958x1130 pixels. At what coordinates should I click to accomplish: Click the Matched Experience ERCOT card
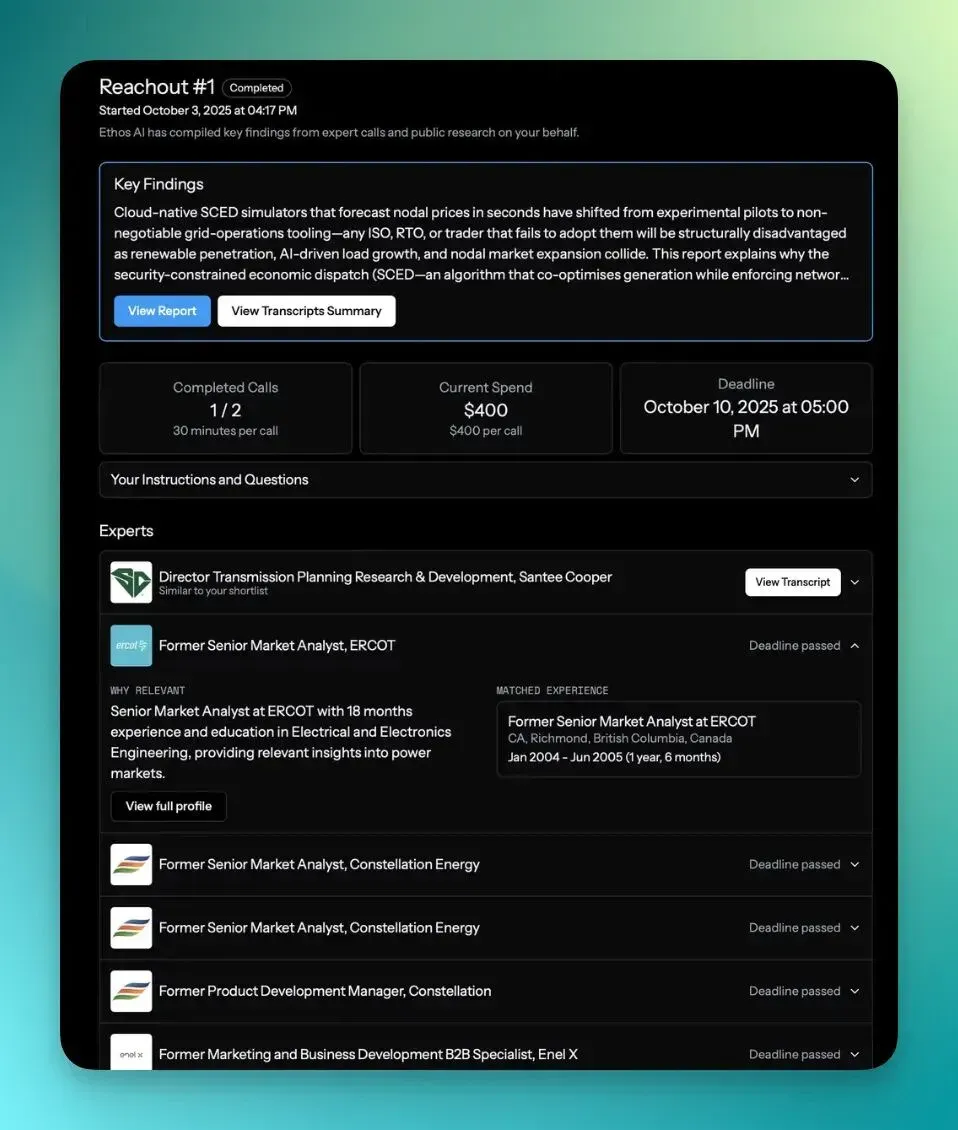pyautogui.click(x=679, y=739)
